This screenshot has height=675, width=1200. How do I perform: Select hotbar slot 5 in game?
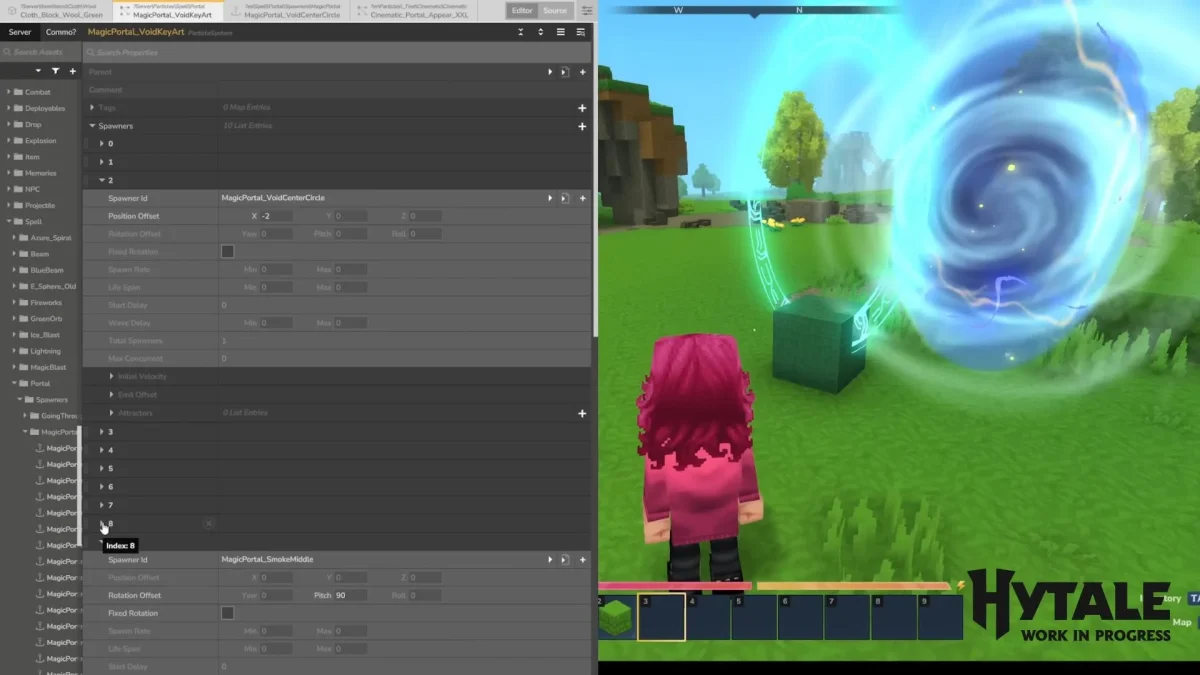754,618
